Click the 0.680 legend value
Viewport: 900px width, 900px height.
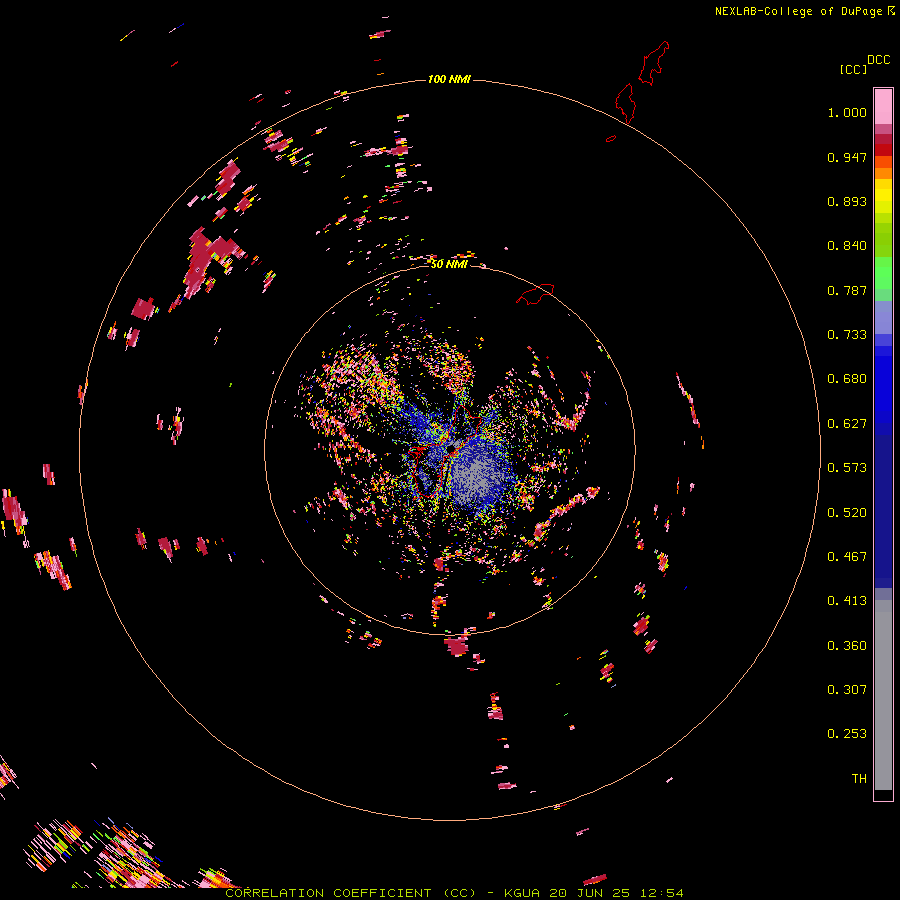847,379
